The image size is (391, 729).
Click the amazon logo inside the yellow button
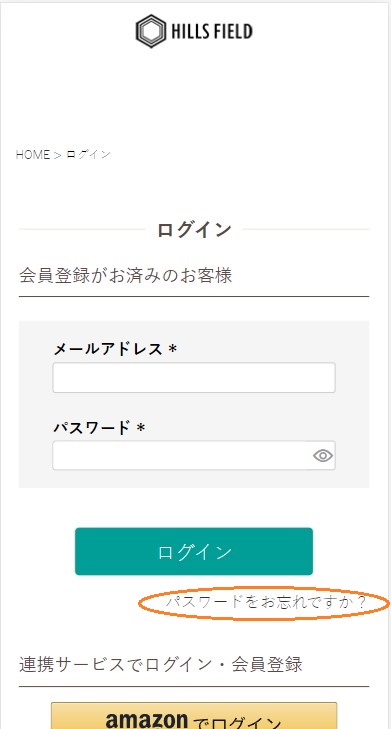click(x=147, y=719)
